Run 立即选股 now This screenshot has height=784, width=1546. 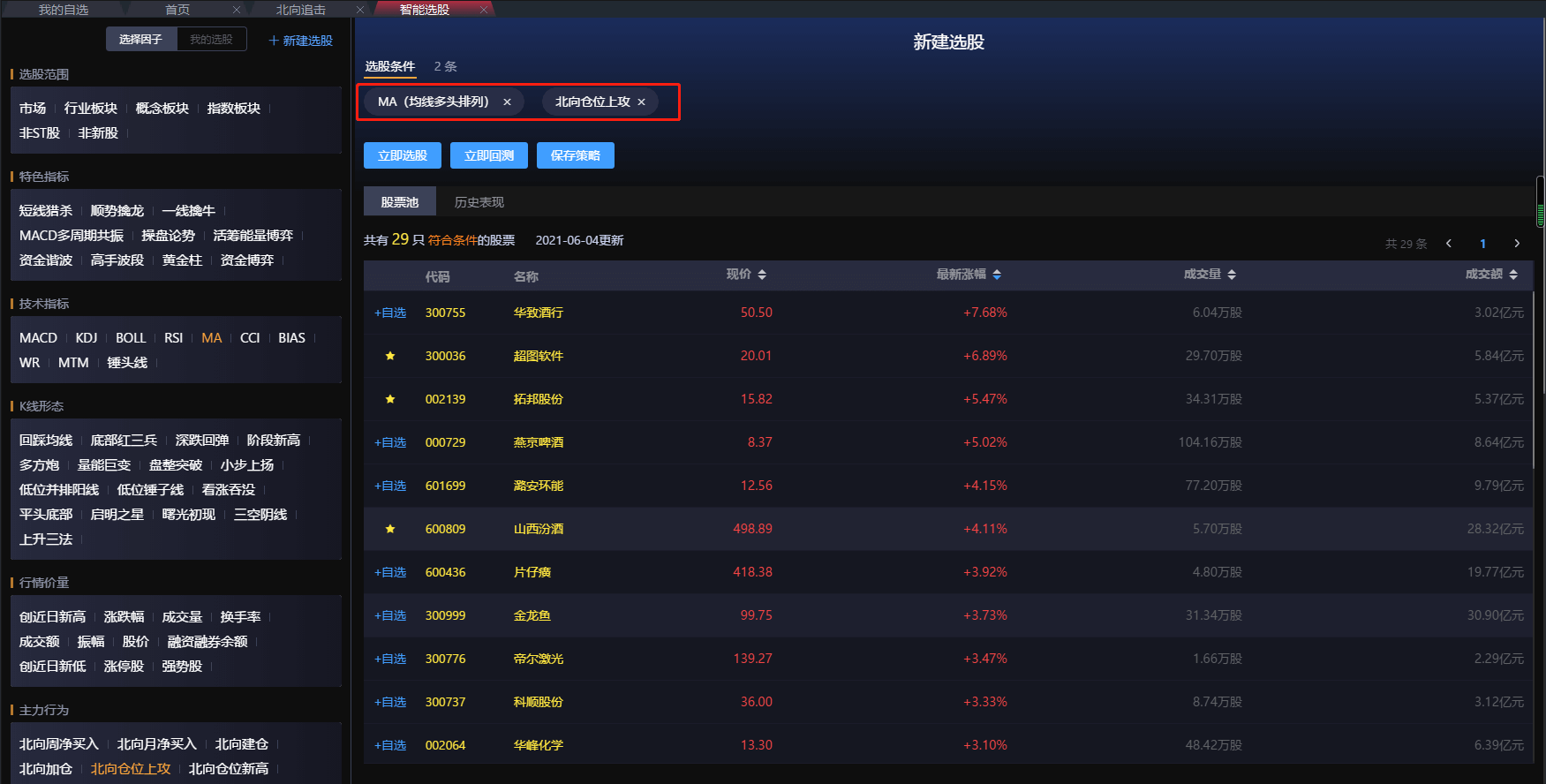[x=403, y=155]
